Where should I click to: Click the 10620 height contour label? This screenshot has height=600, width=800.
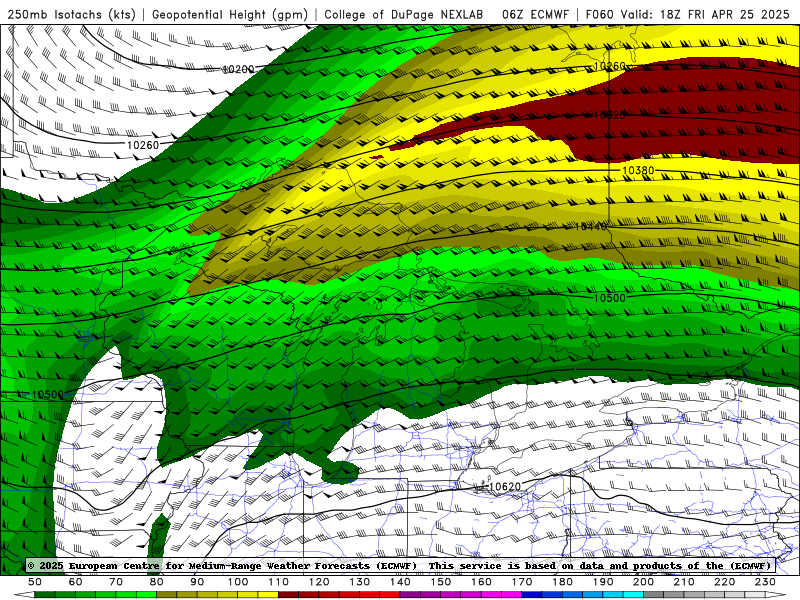point(505,487)
